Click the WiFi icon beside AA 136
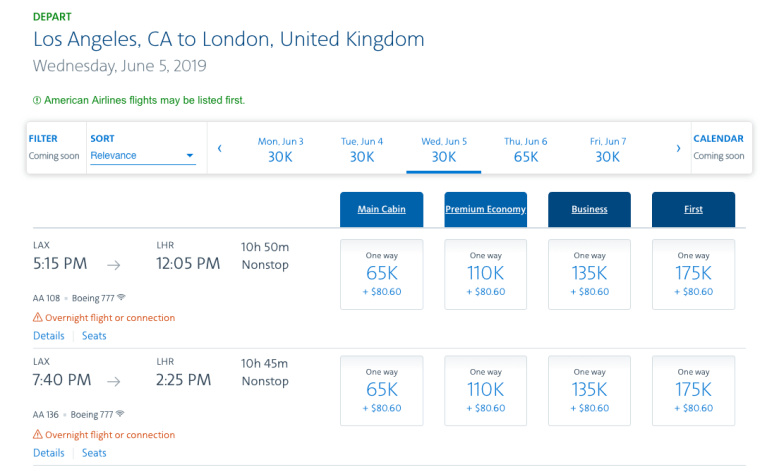This screenshot has width=779, height=472. tap(122, 414)
